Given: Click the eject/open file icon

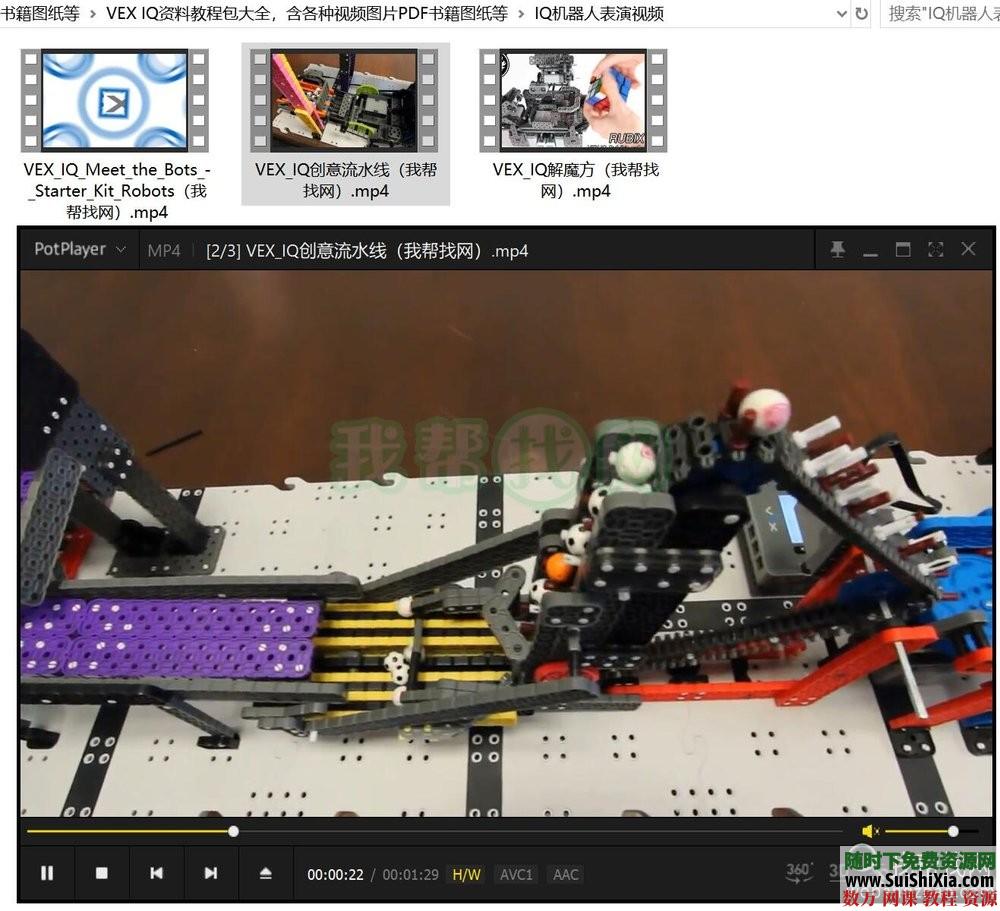Looking at the screenshot, I should pos(265,873).
